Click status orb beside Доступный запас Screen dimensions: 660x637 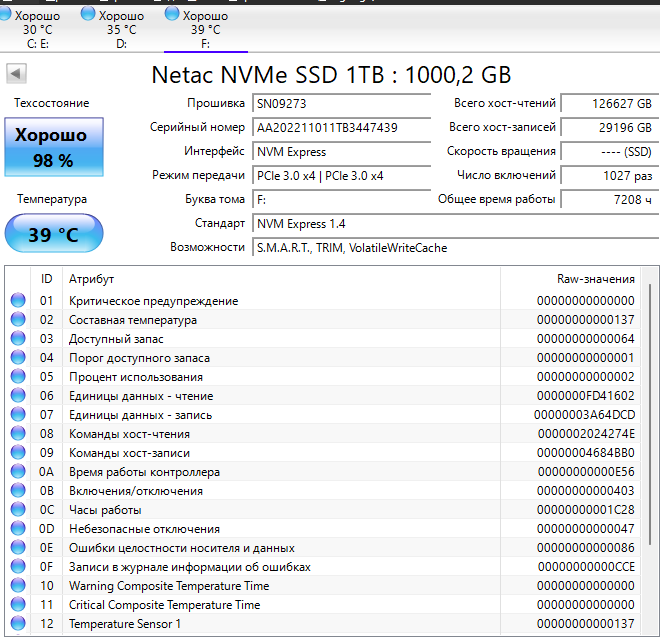tap(18, 339)
